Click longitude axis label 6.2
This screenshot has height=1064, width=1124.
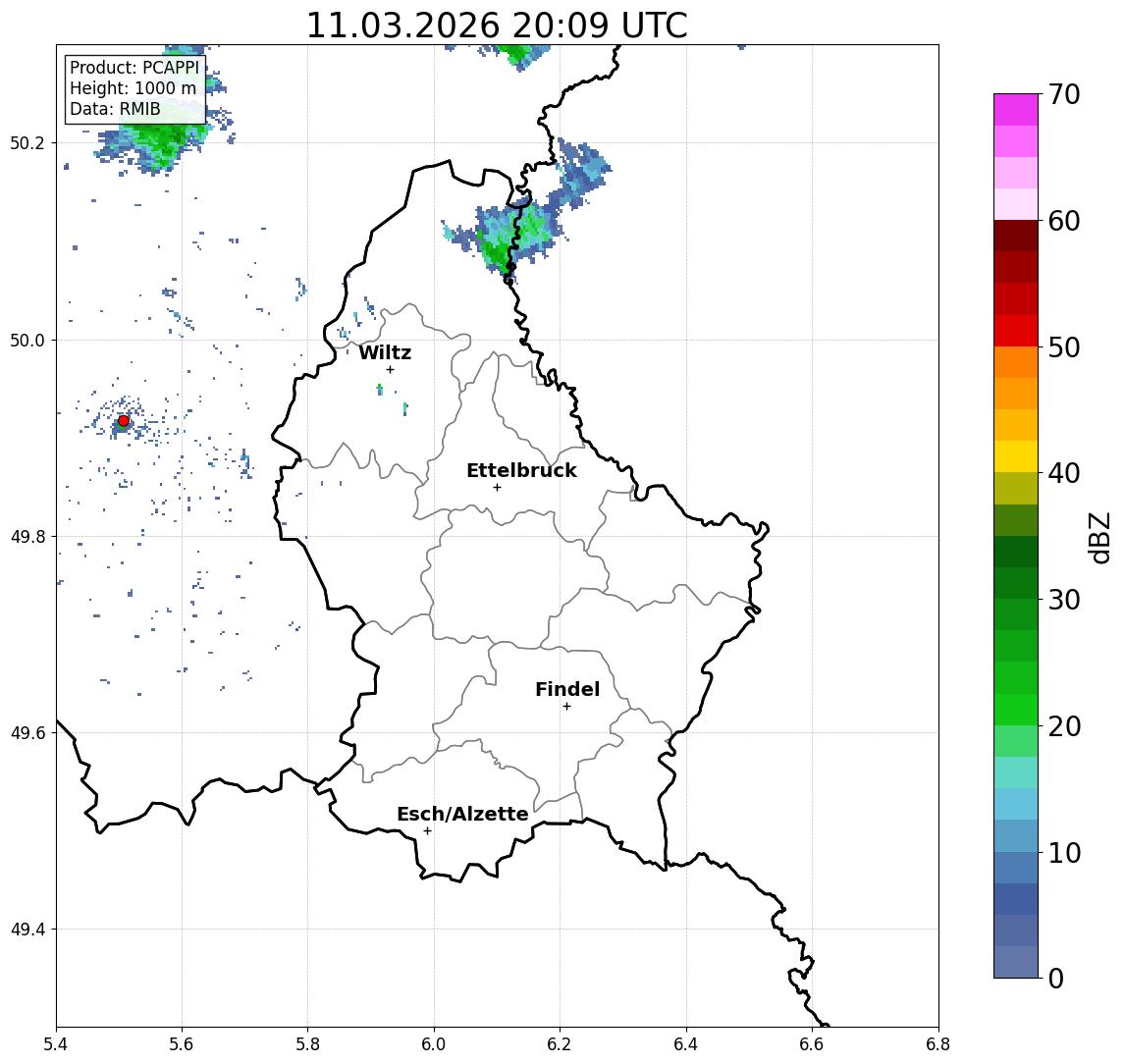[x=560, y=1044]
